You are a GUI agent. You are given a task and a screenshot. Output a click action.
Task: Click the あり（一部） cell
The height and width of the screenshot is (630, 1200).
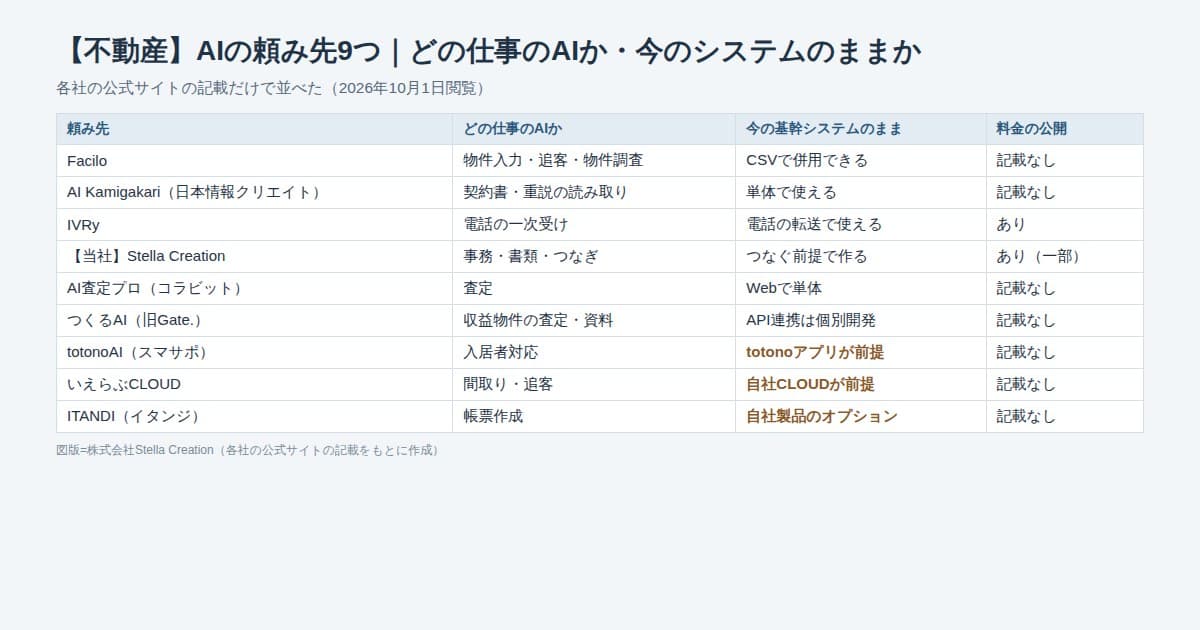click(1065, 257)
